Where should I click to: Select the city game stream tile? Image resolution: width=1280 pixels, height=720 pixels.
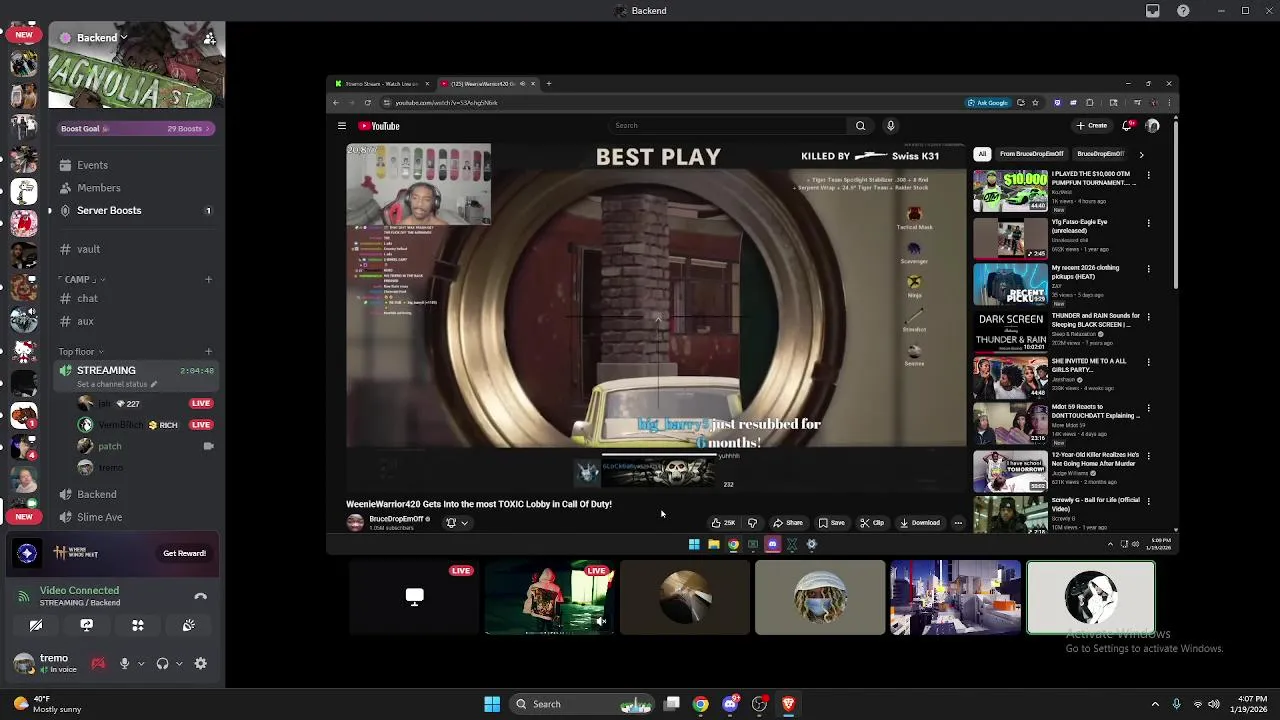tap(955, 598)
